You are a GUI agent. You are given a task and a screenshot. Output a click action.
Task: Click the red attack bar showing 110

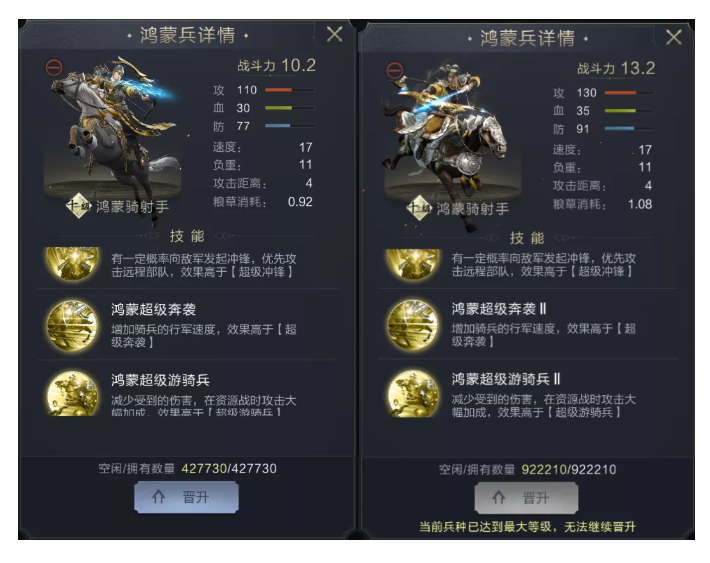(289, 90)
